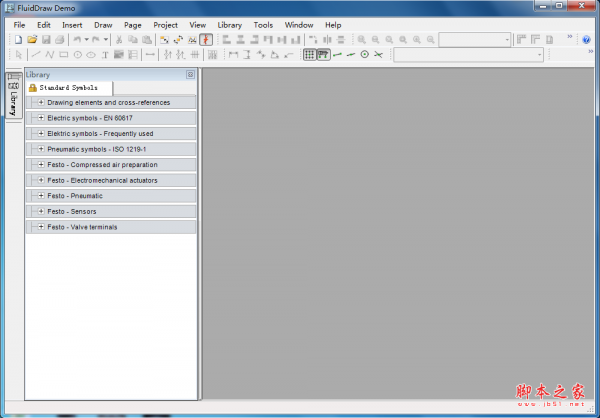This screenshot has height=418, width=600.
Task: Click the Copy icon
Action: [133, 39]
